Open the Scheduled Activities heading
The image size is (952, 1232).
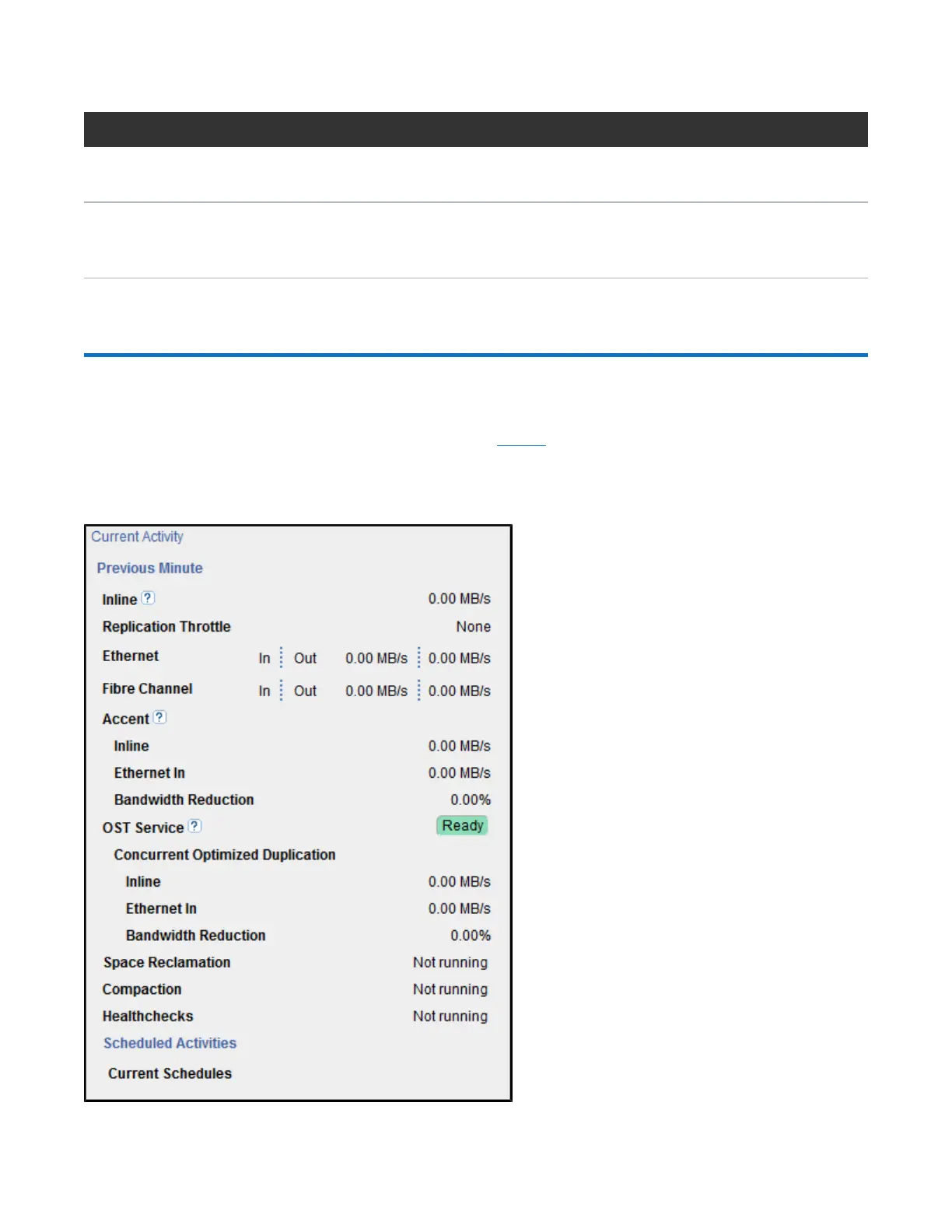click(170, 1043)
